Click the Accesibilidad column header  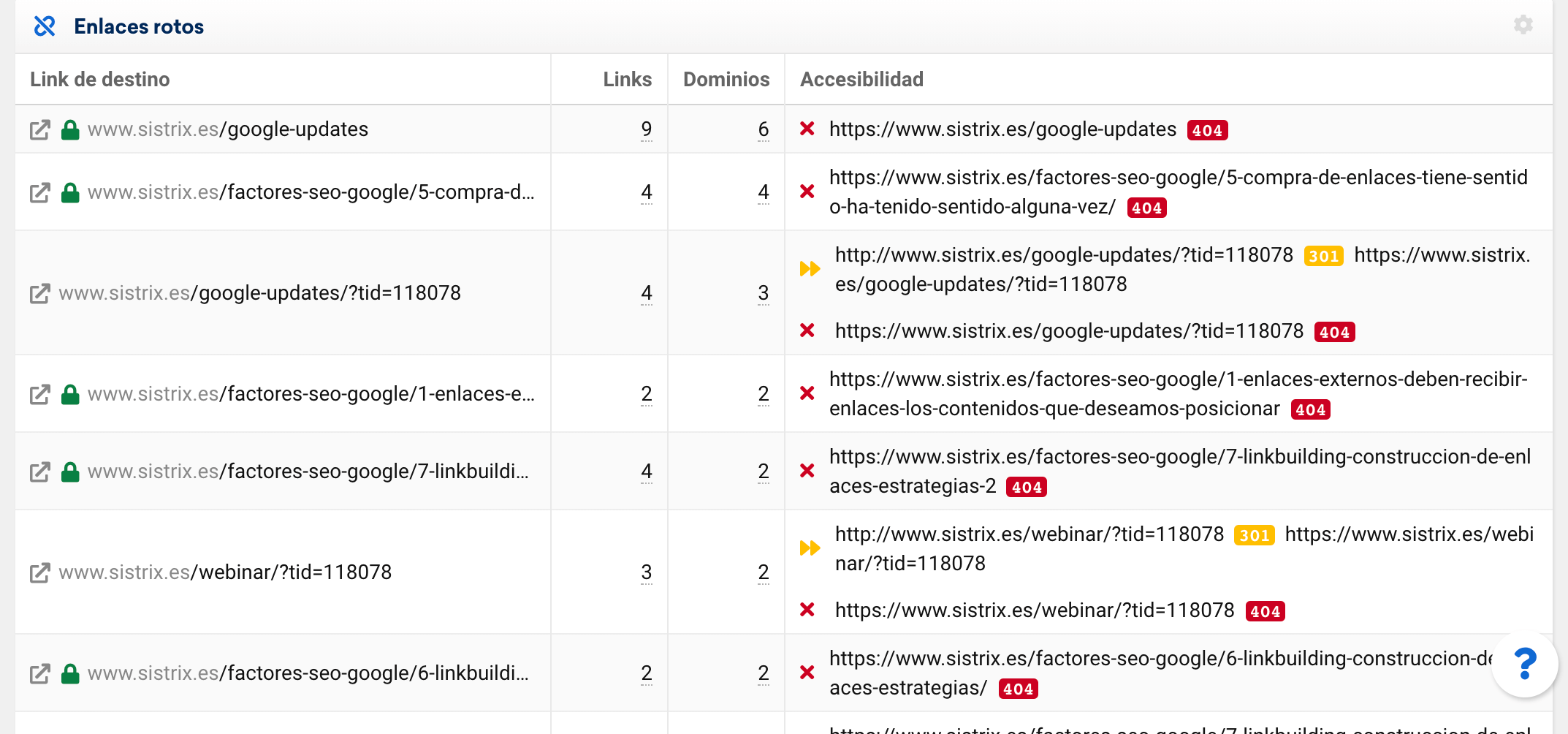tap(861, 79)
